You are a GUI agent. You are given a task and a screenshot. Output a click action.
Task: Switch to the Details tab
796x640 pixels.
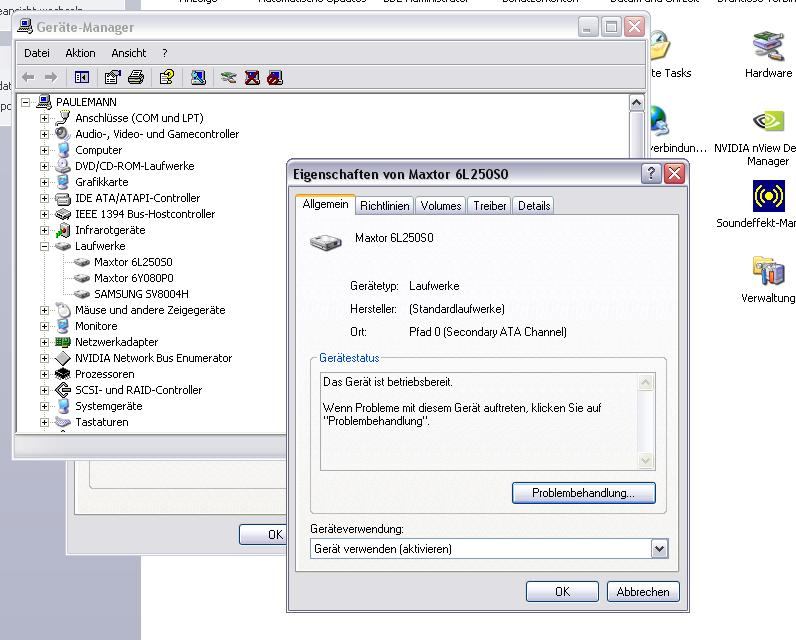point(534,206)
